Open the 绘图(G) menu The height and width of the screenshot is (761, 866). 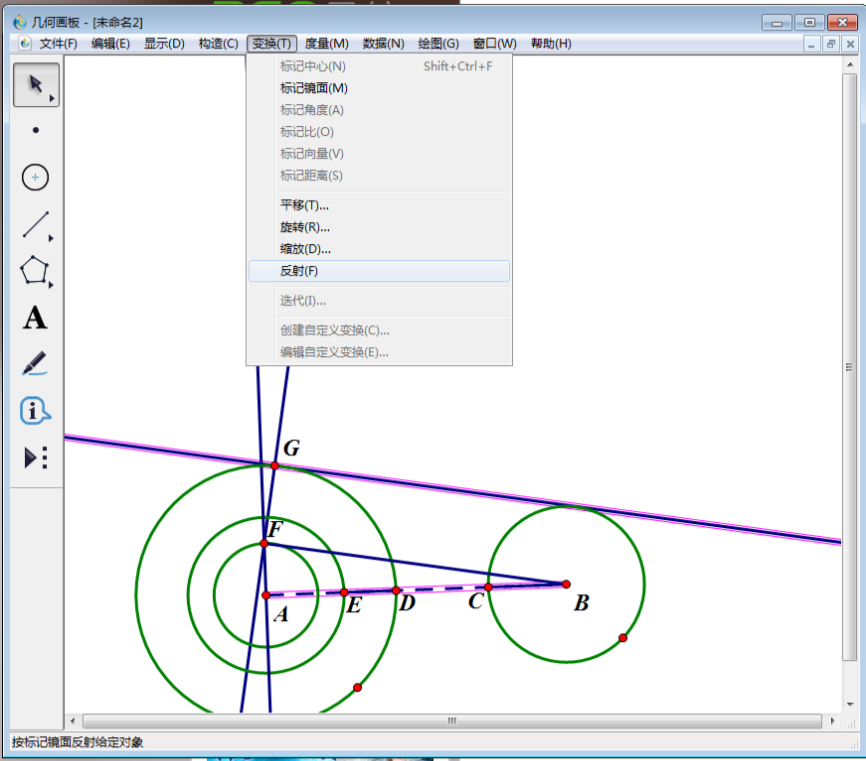point(438,44)
